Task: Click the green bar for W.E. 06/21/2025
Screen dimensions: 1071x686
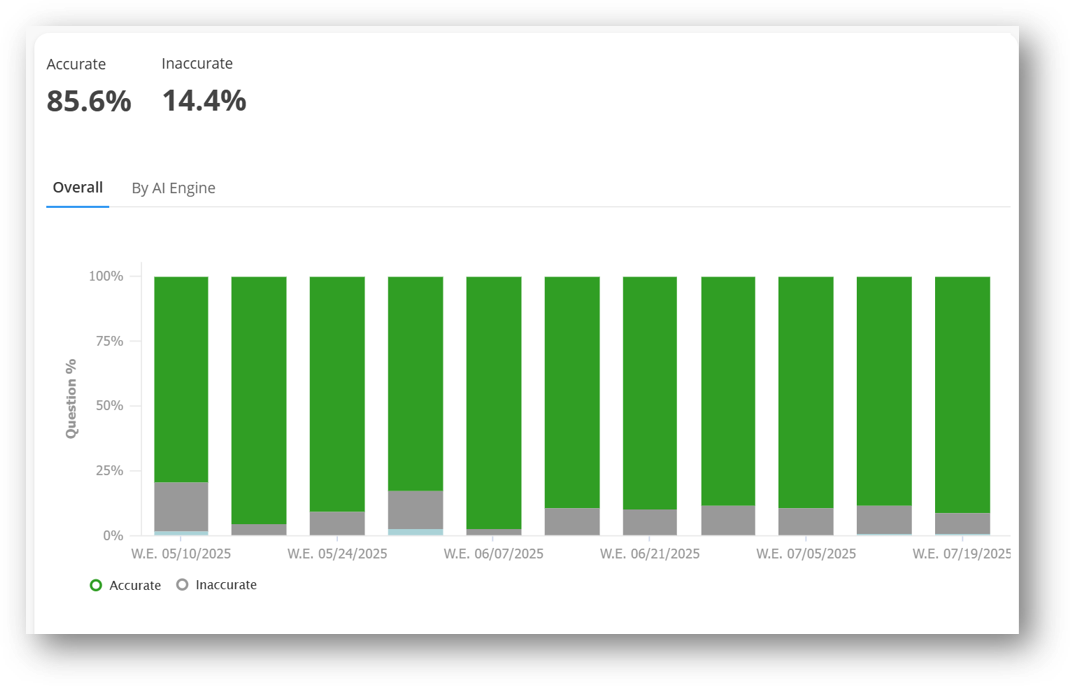Action: point(650,392)
